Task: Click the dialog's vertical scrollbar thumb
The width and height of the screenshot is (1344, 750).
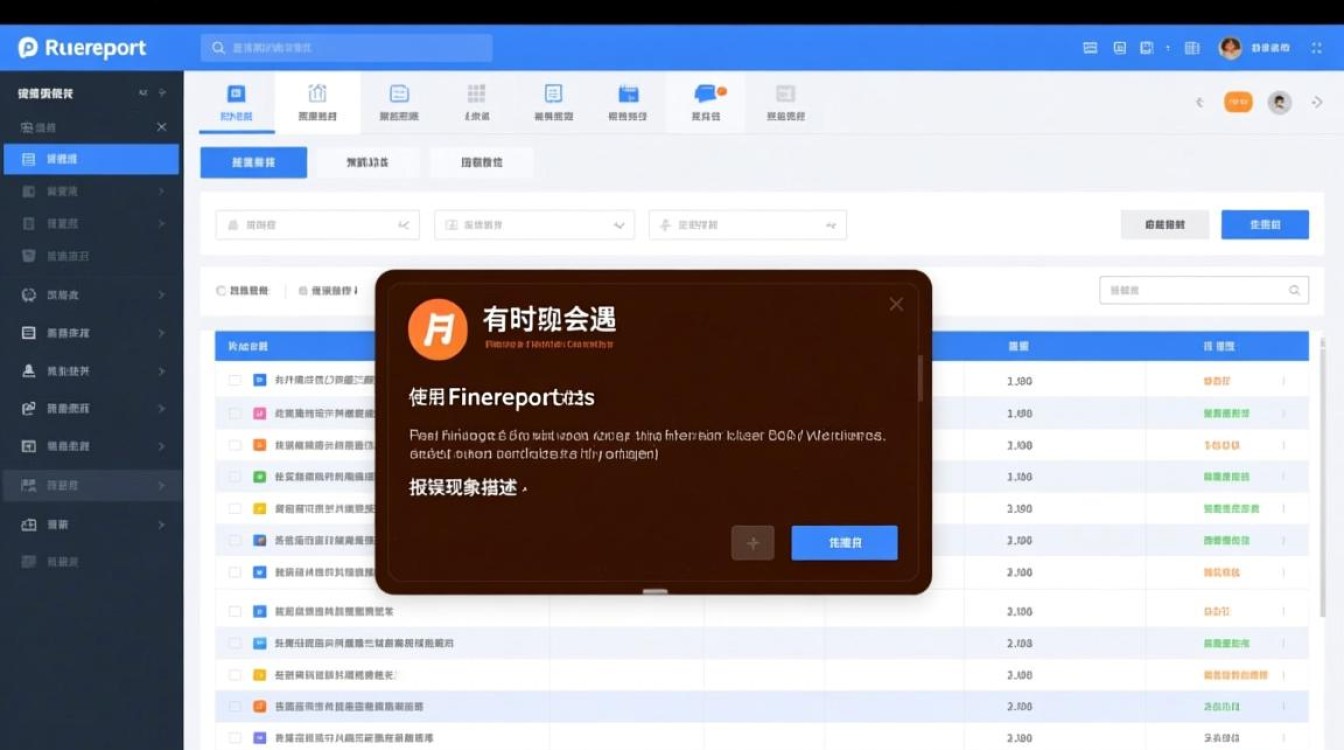Action: coord(920,378)
